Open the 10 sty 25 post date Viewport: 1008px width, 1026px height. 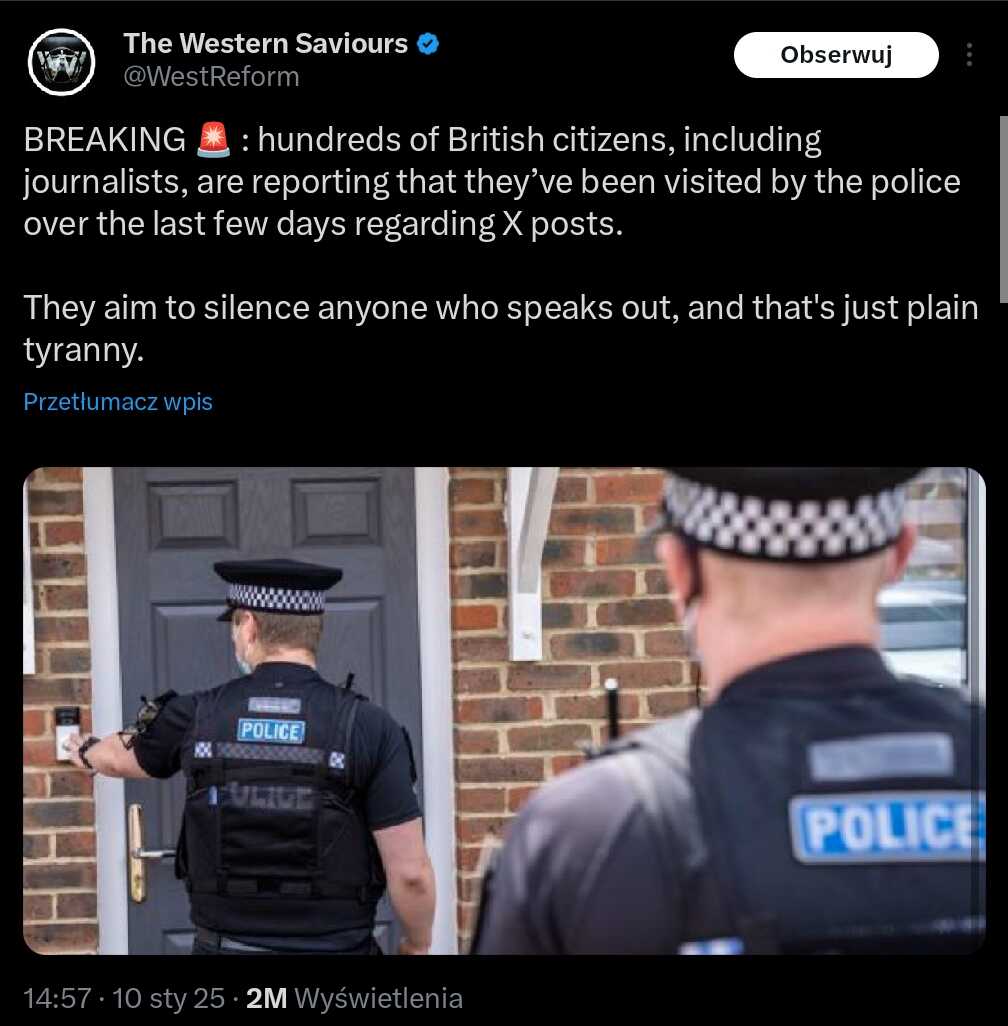tap(168, 999)
